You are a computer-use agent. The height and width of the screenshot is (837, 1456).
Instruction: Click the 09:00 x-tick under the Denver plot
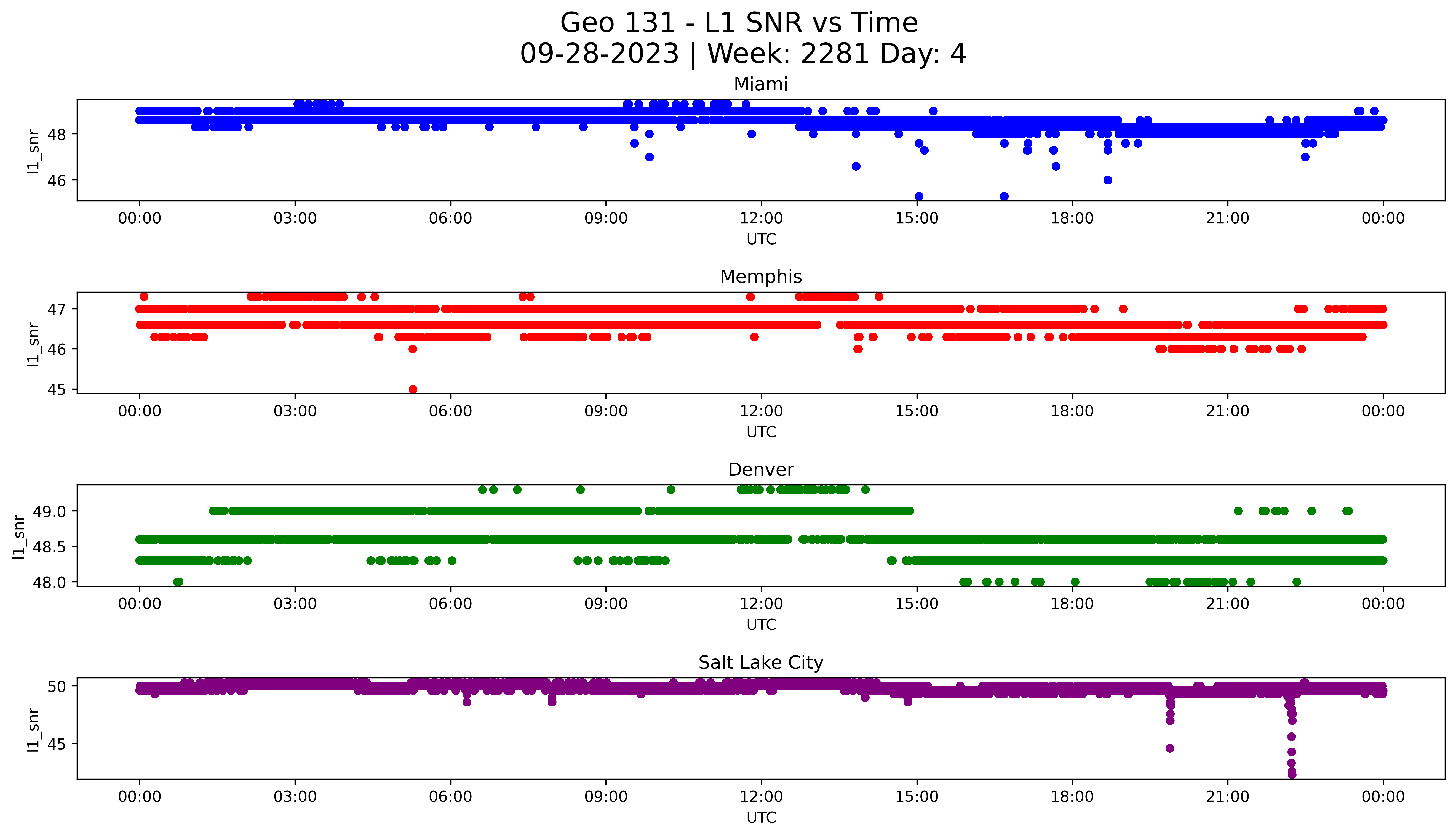(606, 604)
